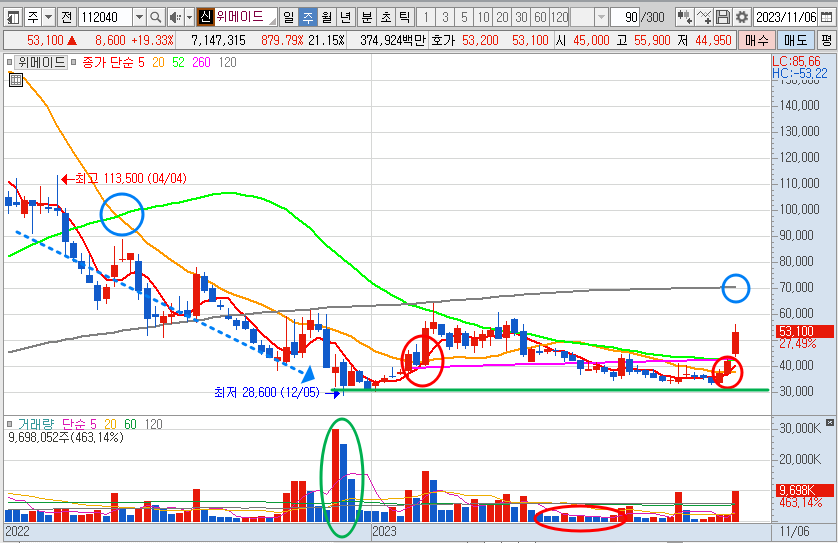This screenshot has height=543, width=838.
Task: Select the 년 yearly period
Action: 345,18
